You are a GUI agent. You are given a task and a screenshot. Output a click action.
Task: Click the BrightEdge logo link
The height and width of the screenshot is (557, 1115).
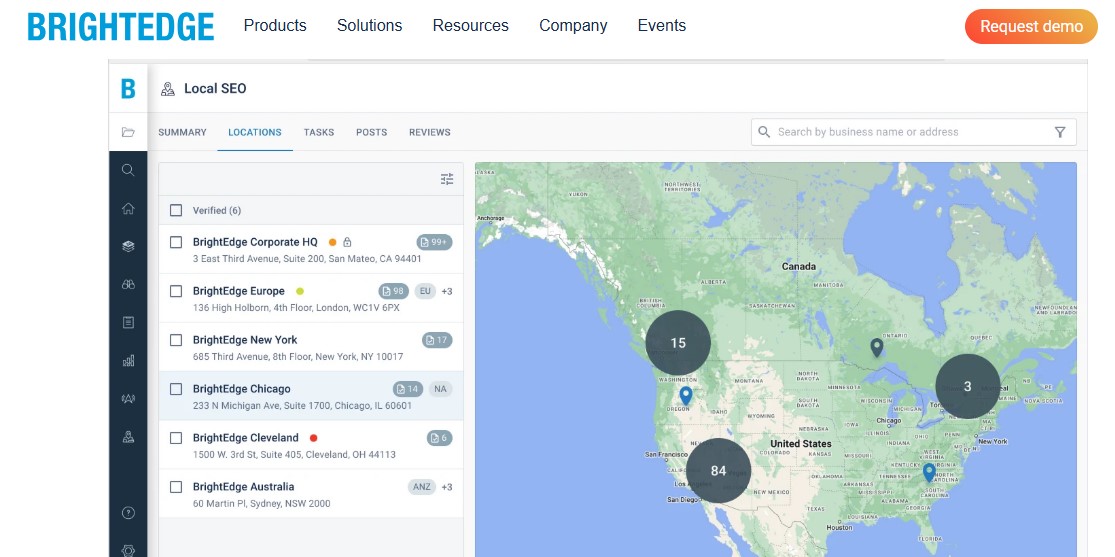121,27
